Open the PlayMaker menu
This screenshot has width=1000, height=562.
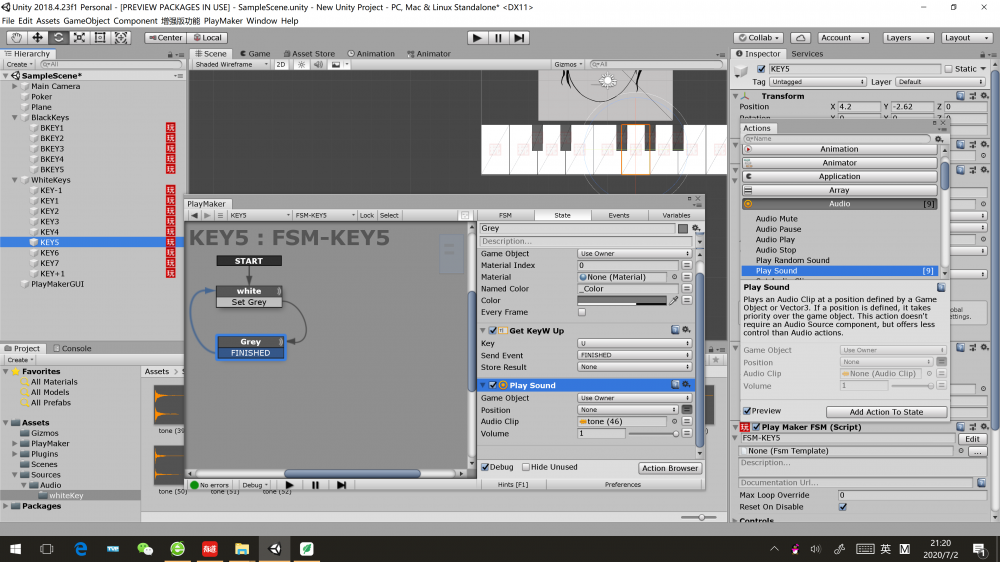tap(223, 20)
